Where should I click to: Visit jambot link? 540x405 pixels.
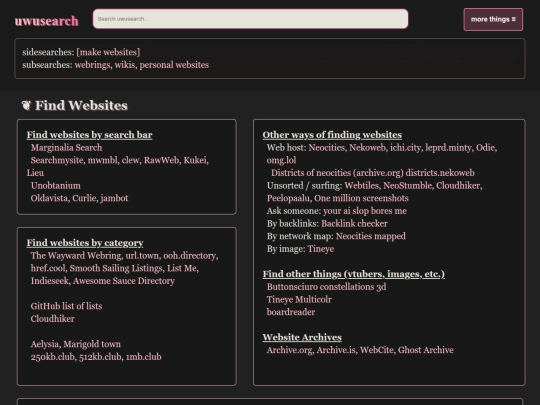click(115, 198)
